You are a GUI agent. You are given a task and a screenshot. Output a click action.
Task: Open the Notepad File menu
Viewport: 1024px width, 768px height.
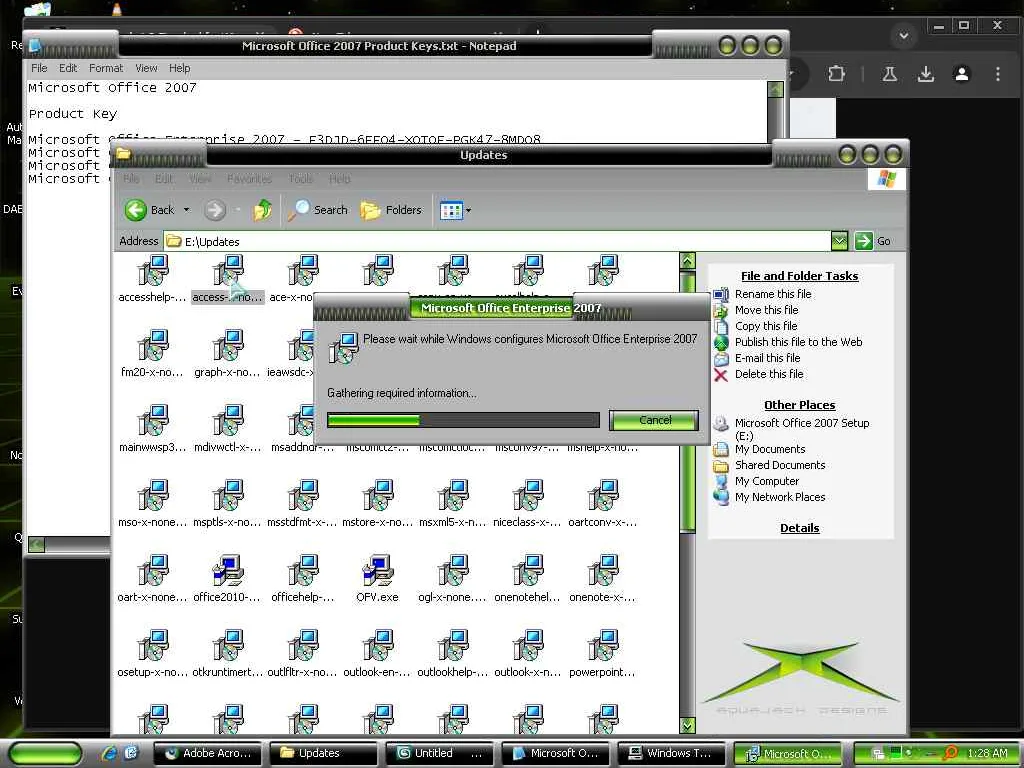(x=39, y=68)
